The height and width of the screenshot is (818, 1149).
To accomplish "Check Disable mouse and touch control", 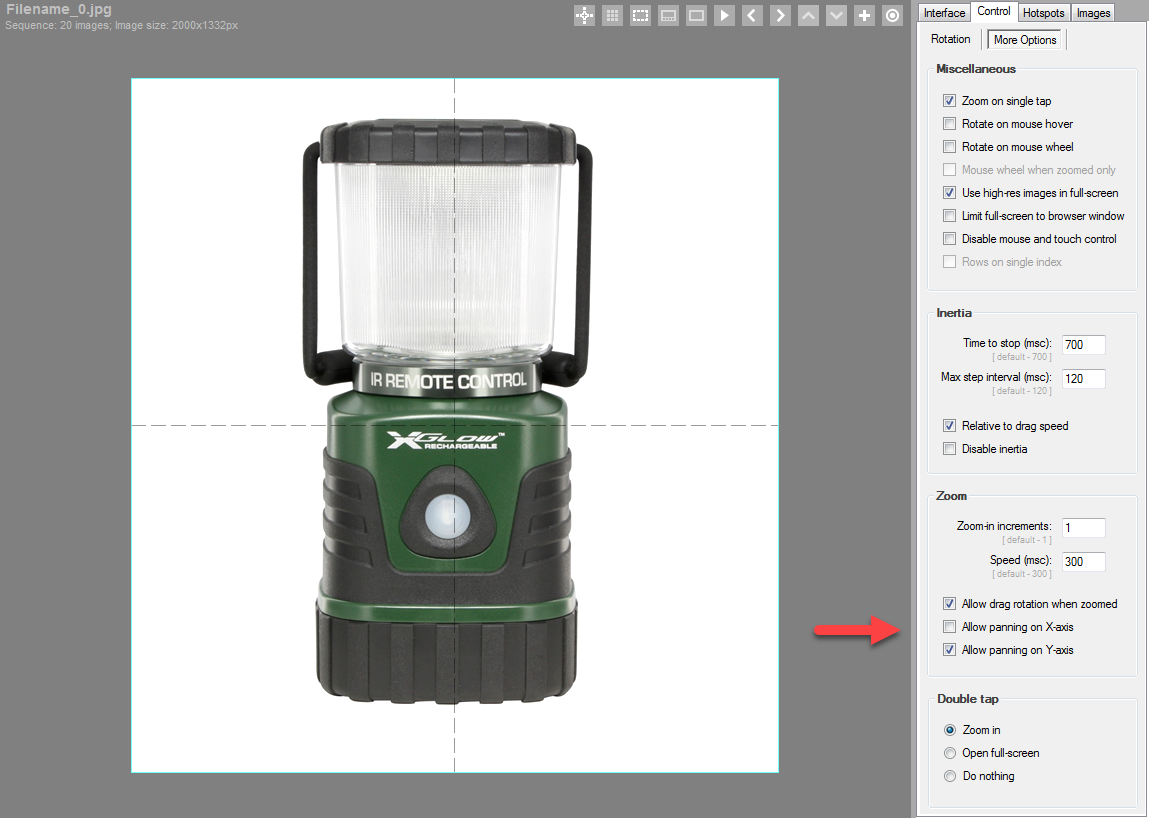I will pyautogui.click(x=950, y=238).
